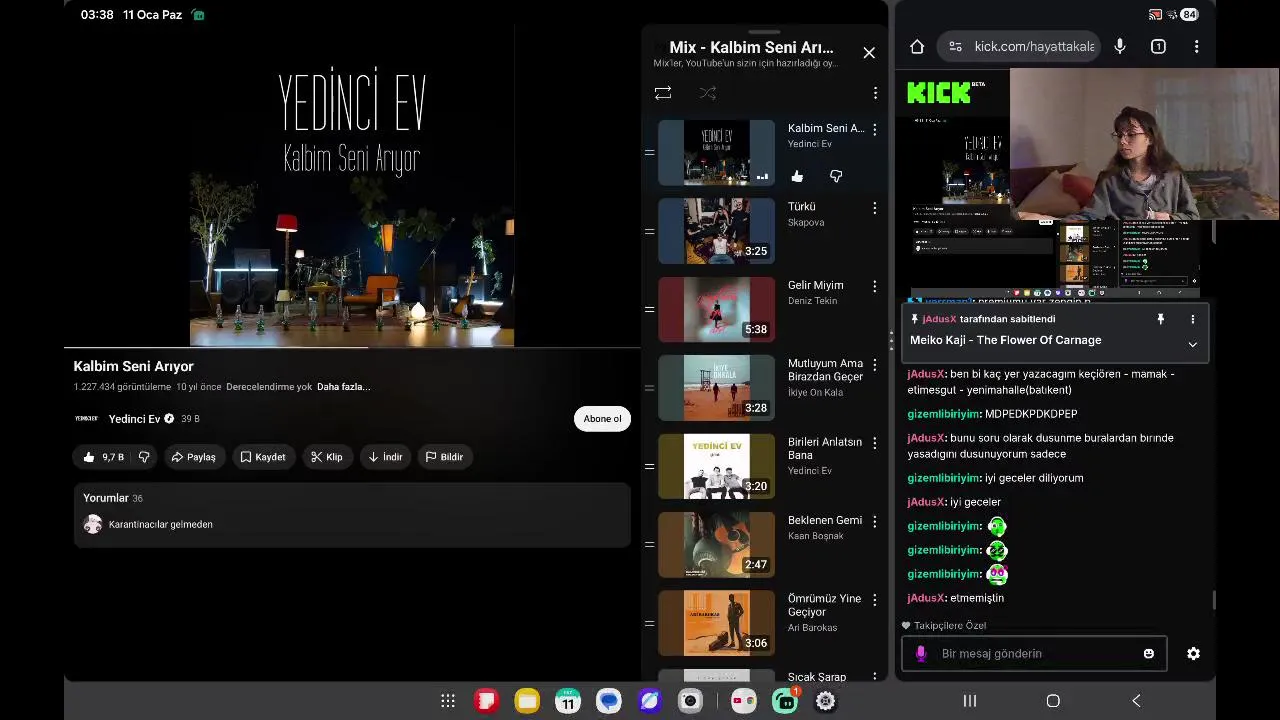Screen dimensions: 1280x720
Task: Open the Samsung Internet browser icon
Action: pos(650,701)
